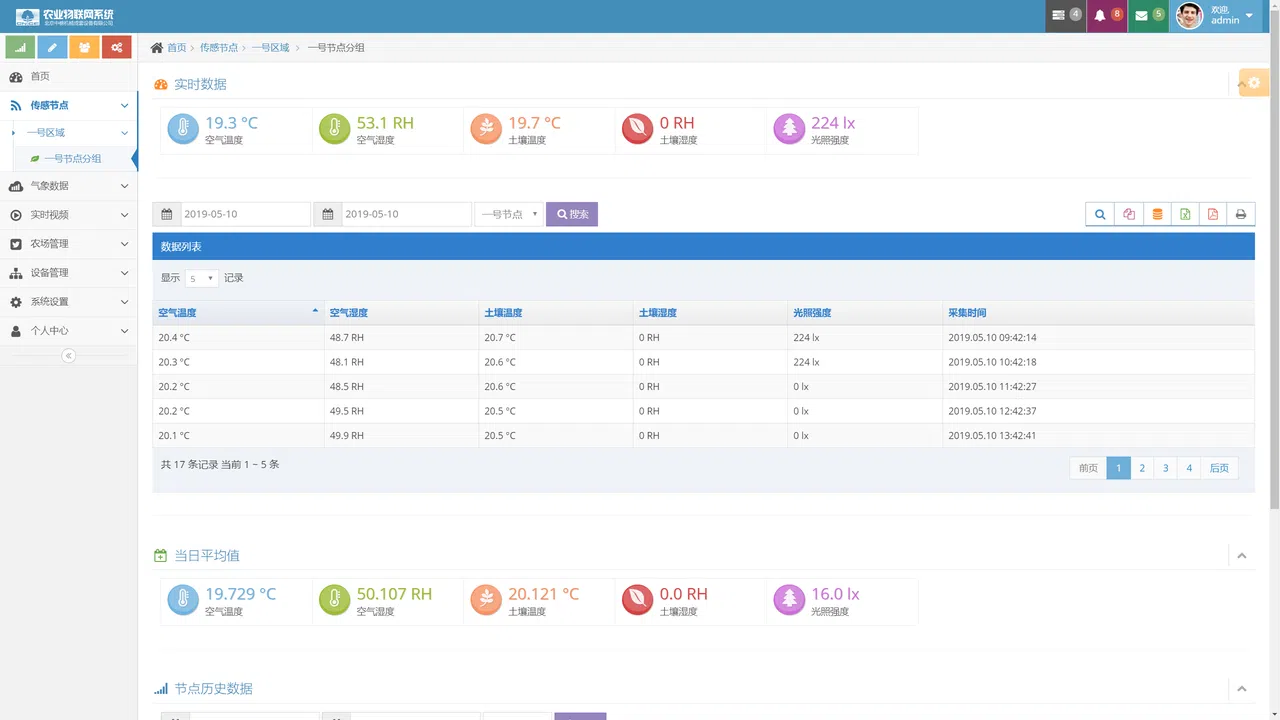Image resolution: width=1280 pixels, height=720 pixels.
Task: Copy table data to clipboard
Action: [1128, 214]
